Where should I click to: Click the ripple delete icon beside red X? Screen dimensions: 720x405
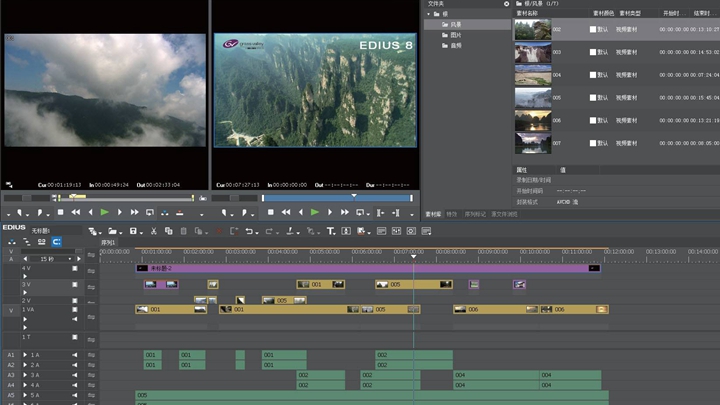click(234, 231)
